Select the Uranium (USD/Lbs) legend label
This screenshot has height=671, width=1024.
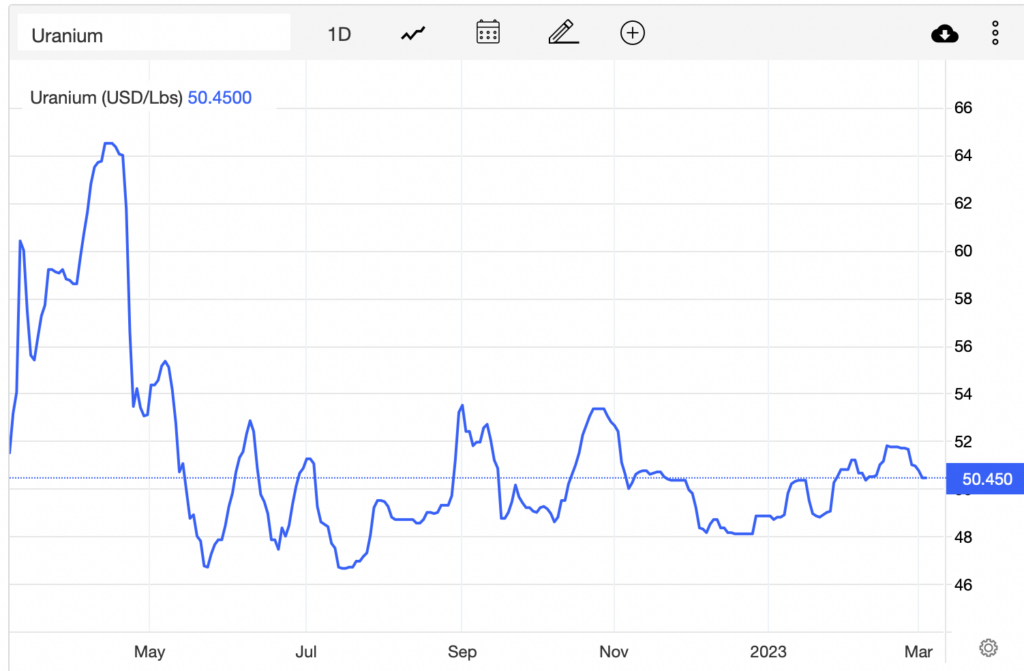106,97
